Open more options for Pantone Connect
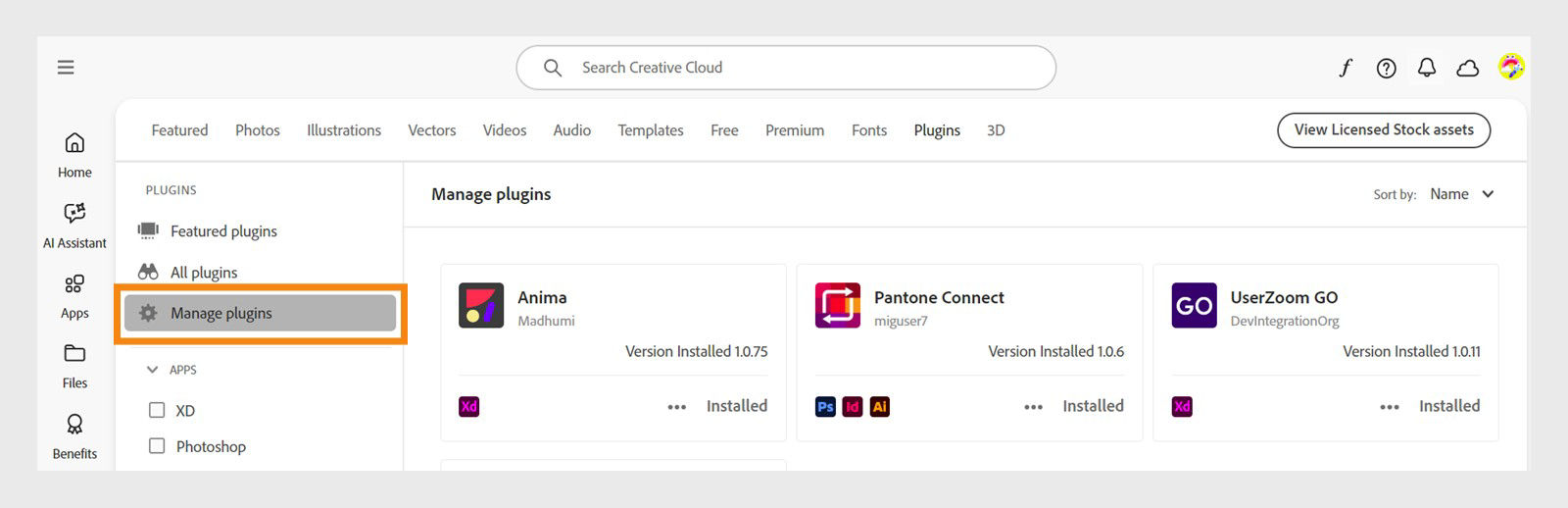Screen dimensions: 1568x508 coord(1033,407)
